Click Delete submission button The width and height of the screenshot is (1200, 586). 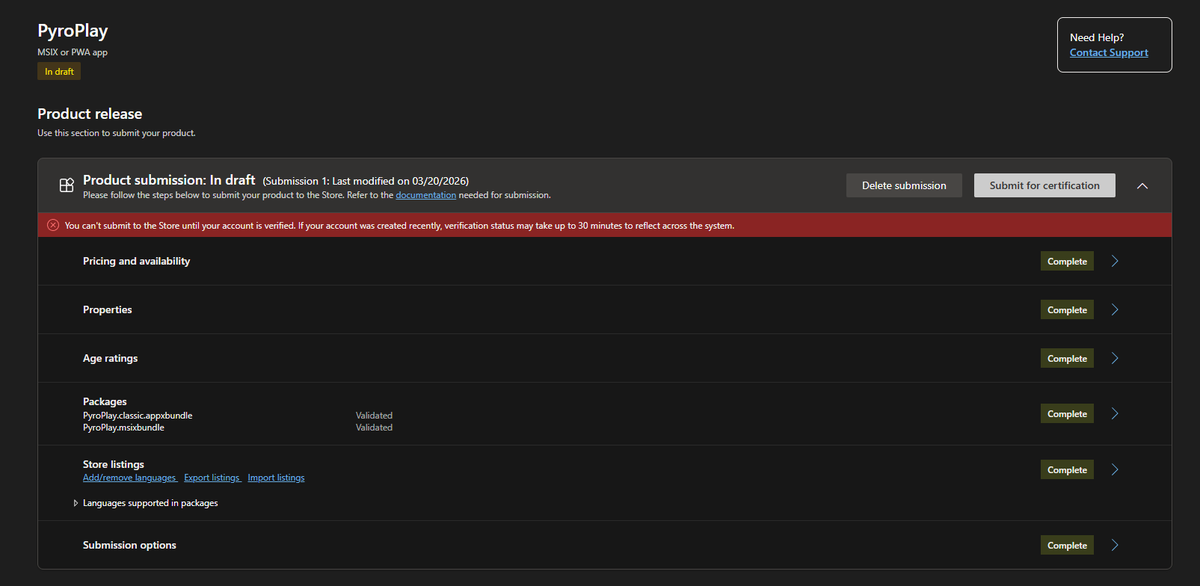coord(904,185)
